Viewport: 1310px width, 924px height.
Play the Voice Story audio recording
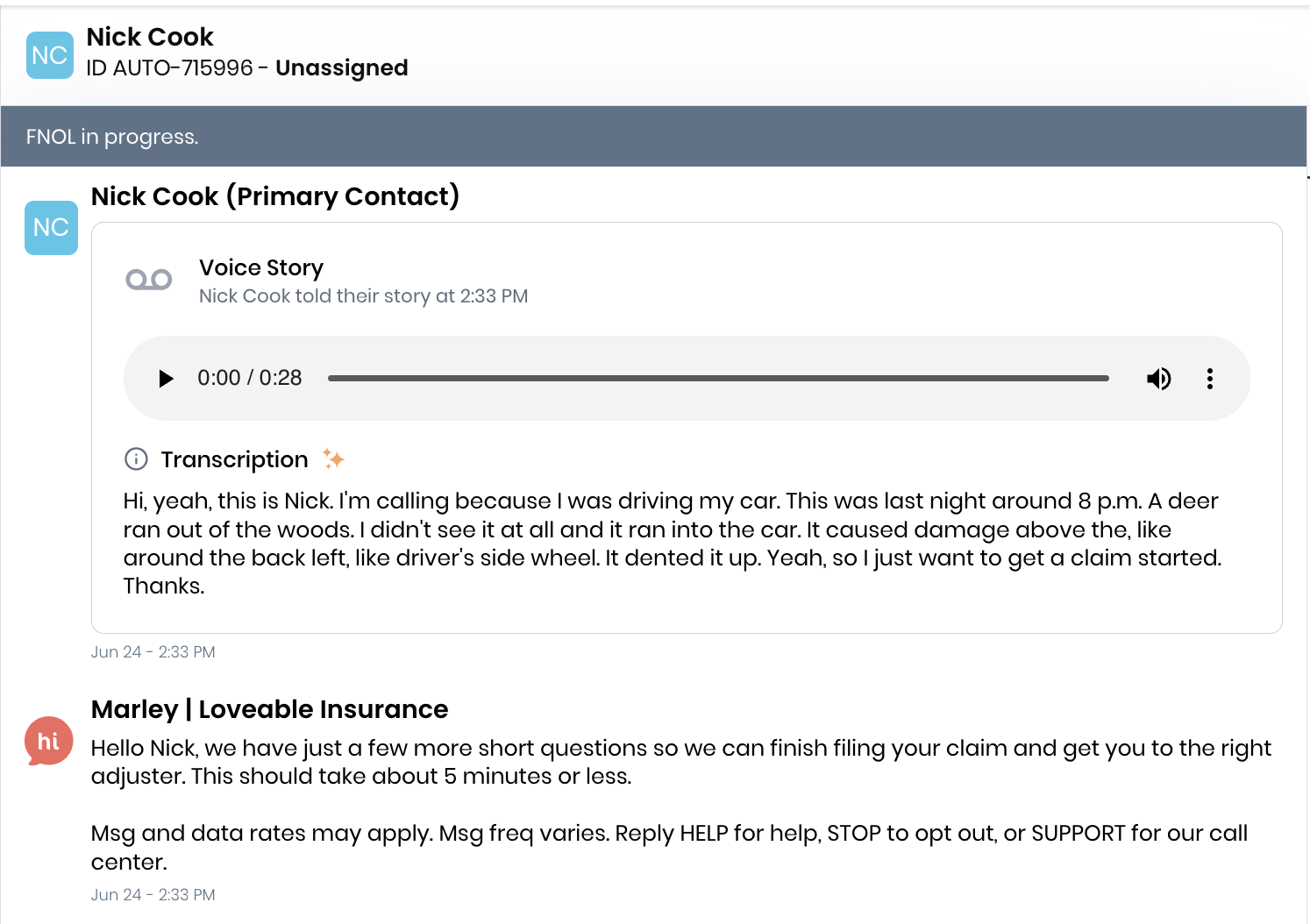point(166,379)
